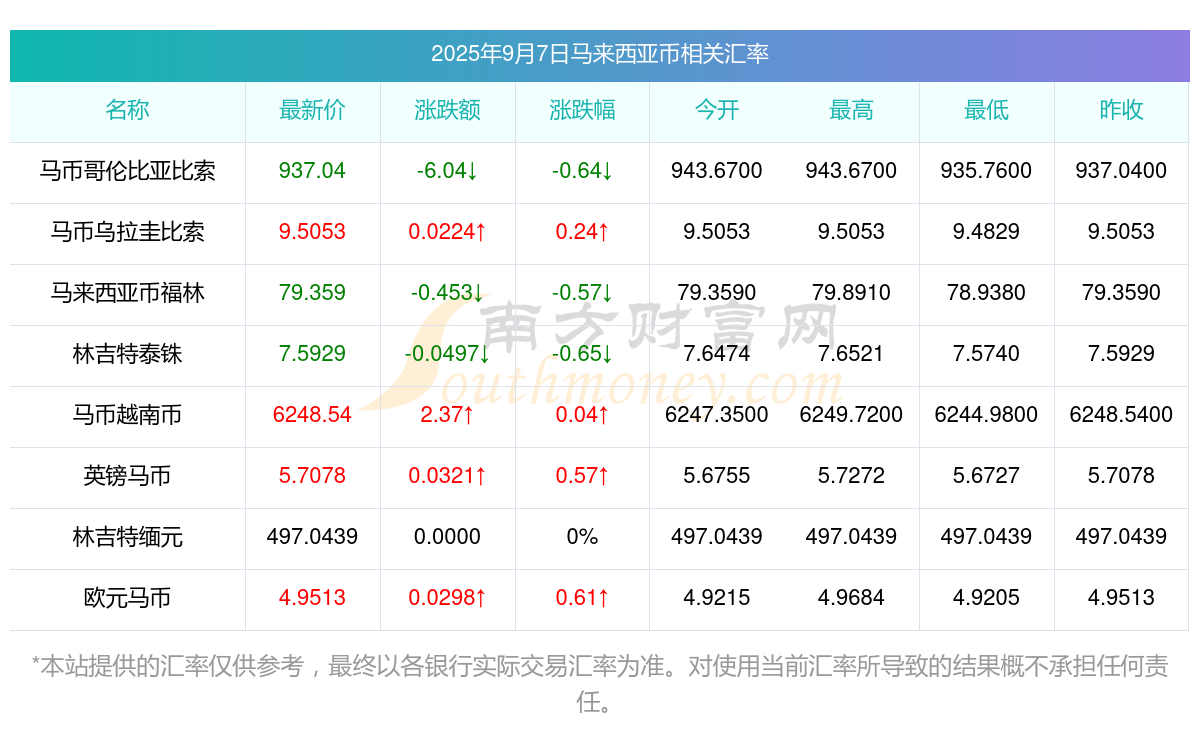
Task: Select the row name 马币越南币
Action: (127, 415)
